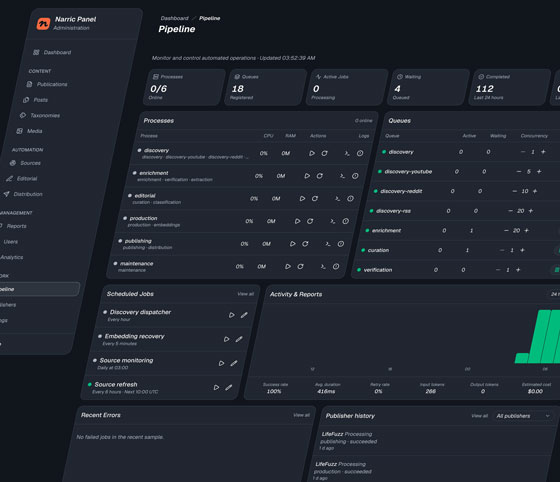Increase concurrency for curation queue
The width and height of the screenshot is (560, 482).
522,250
